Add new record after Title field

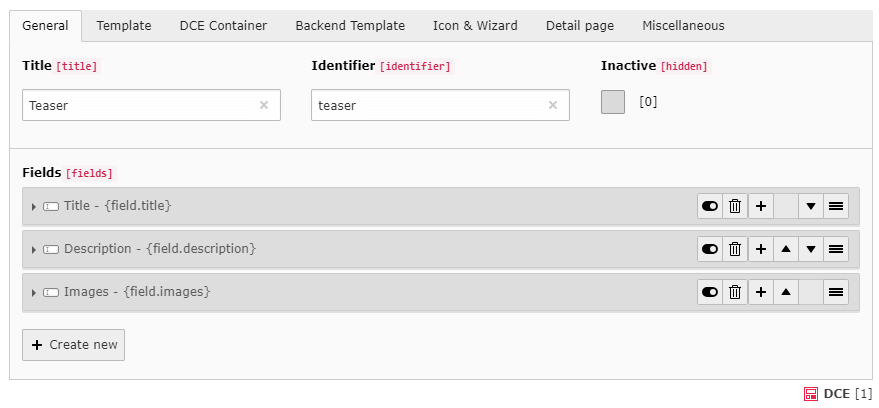tap(761, 206)
